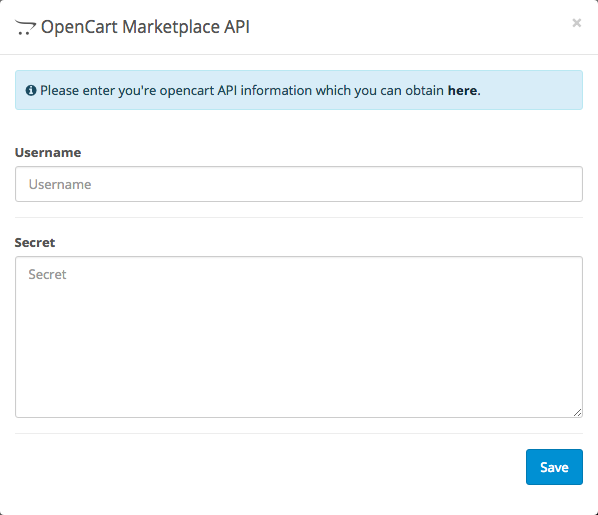The image size is (598, 515).
Task: Close the OpenCart Marketplace API dialog
Action: tap(576, 23)
